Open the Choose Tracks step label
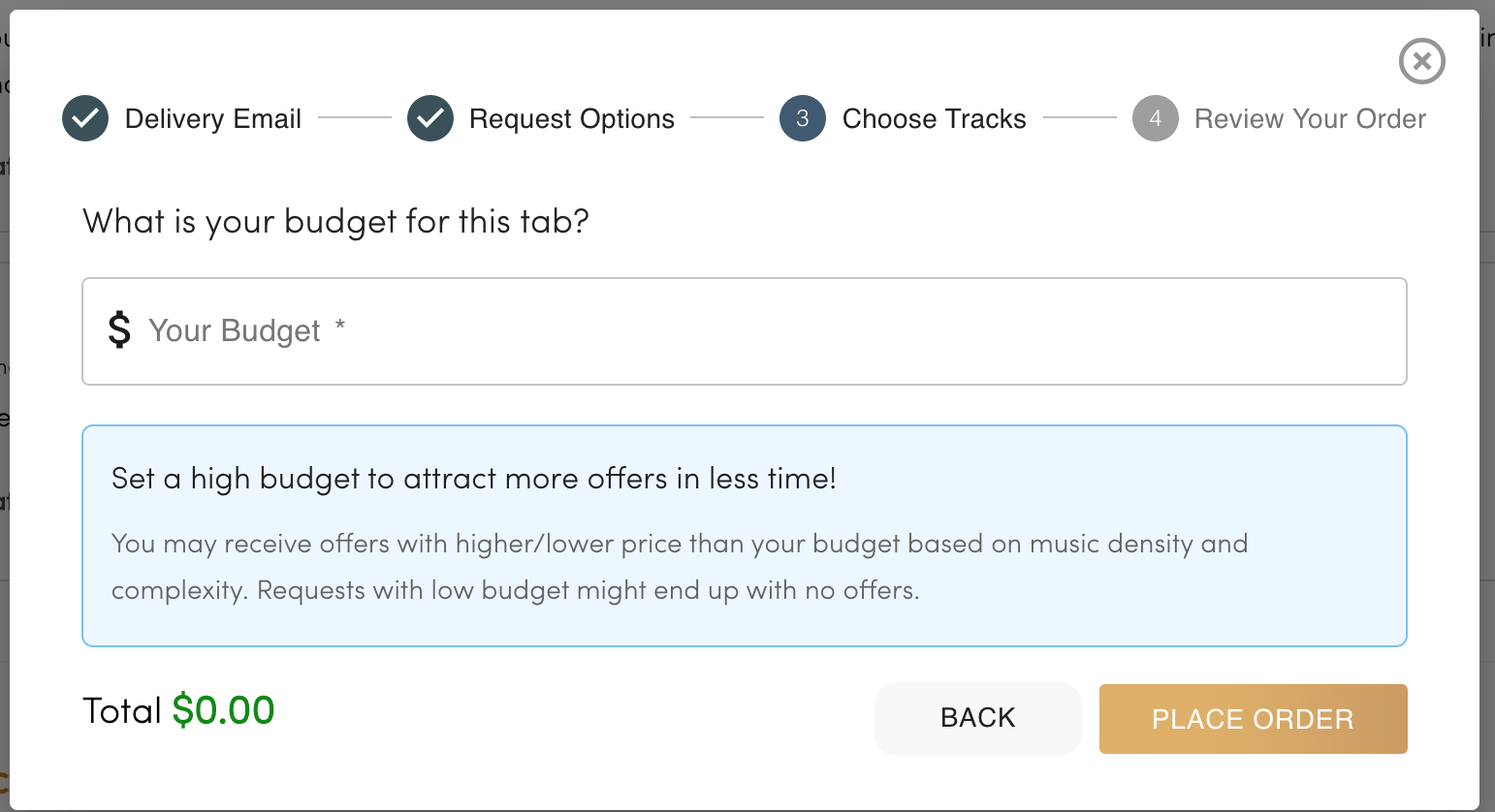Screen dimensions: 1495x812 pos(935,119)
